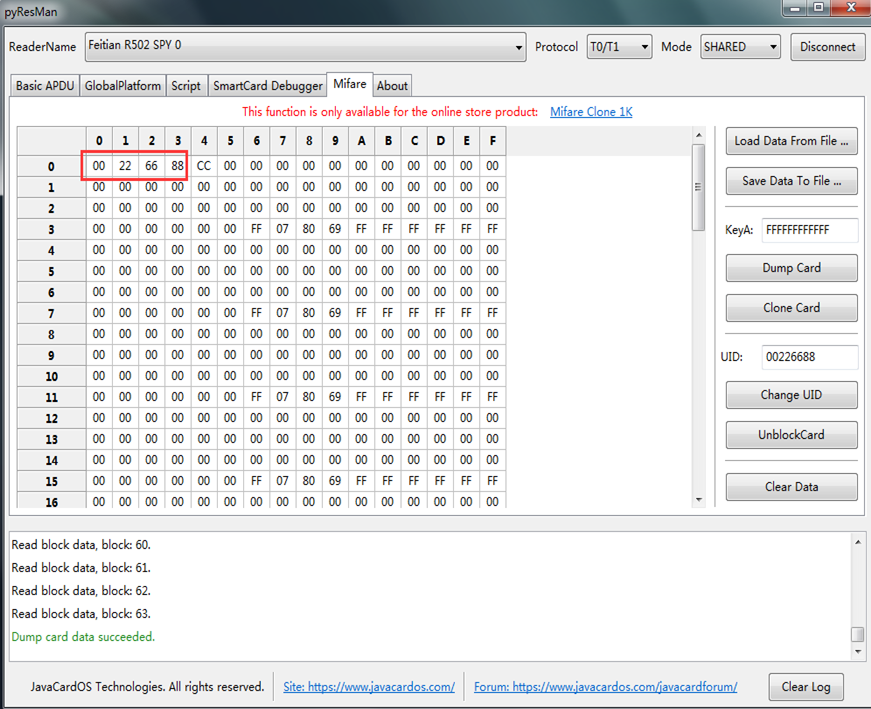Focus the KeyA input field
Image resolution: width=871 pixels, height=709 pixels.
click(x=809, y=230)
